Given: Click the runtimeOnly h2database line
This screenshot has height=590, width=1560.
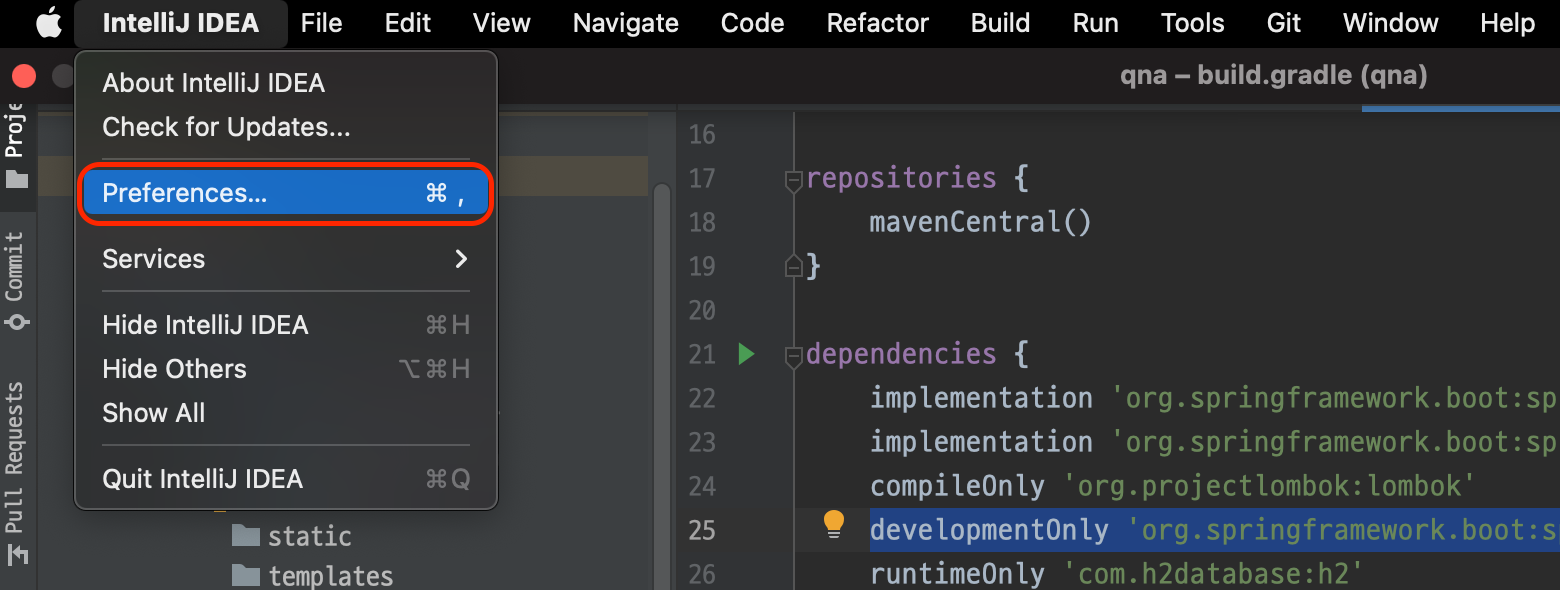Looking at the screenshot, I should pos(1117,574).
